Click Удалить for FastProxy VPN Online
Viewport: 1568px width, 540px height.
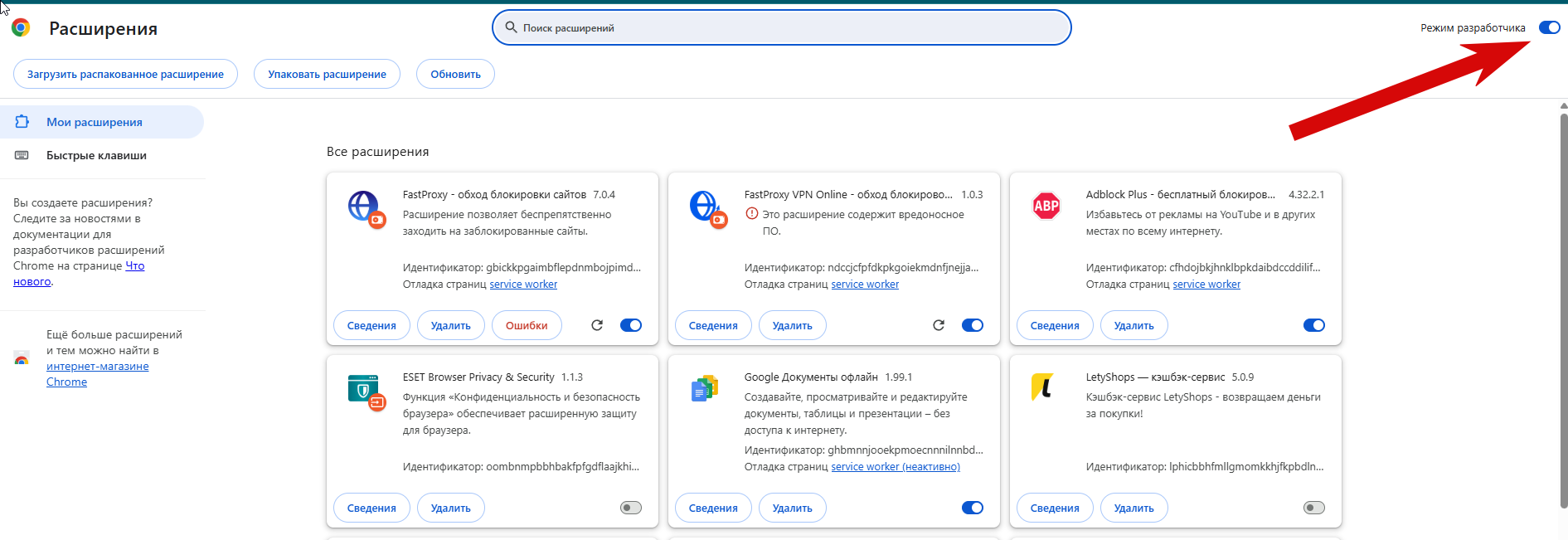click(793, 325)
